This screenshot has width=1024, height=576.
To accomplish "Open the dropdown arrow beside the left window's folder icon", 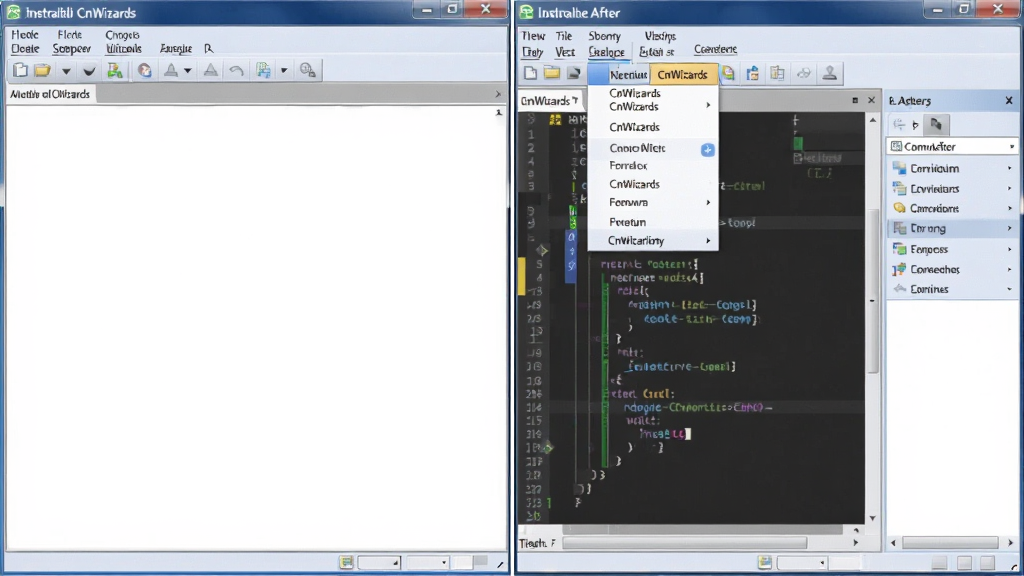I will click(x=66, y=71).
